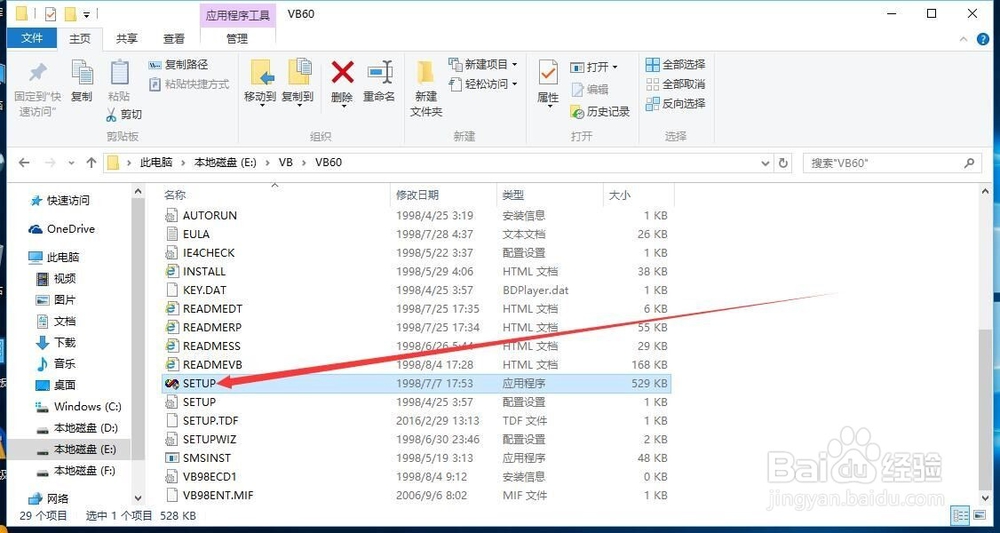The image size is (1000, 533).
Task: Select Windows (C:) drive in sidebar
Action: 78,407
